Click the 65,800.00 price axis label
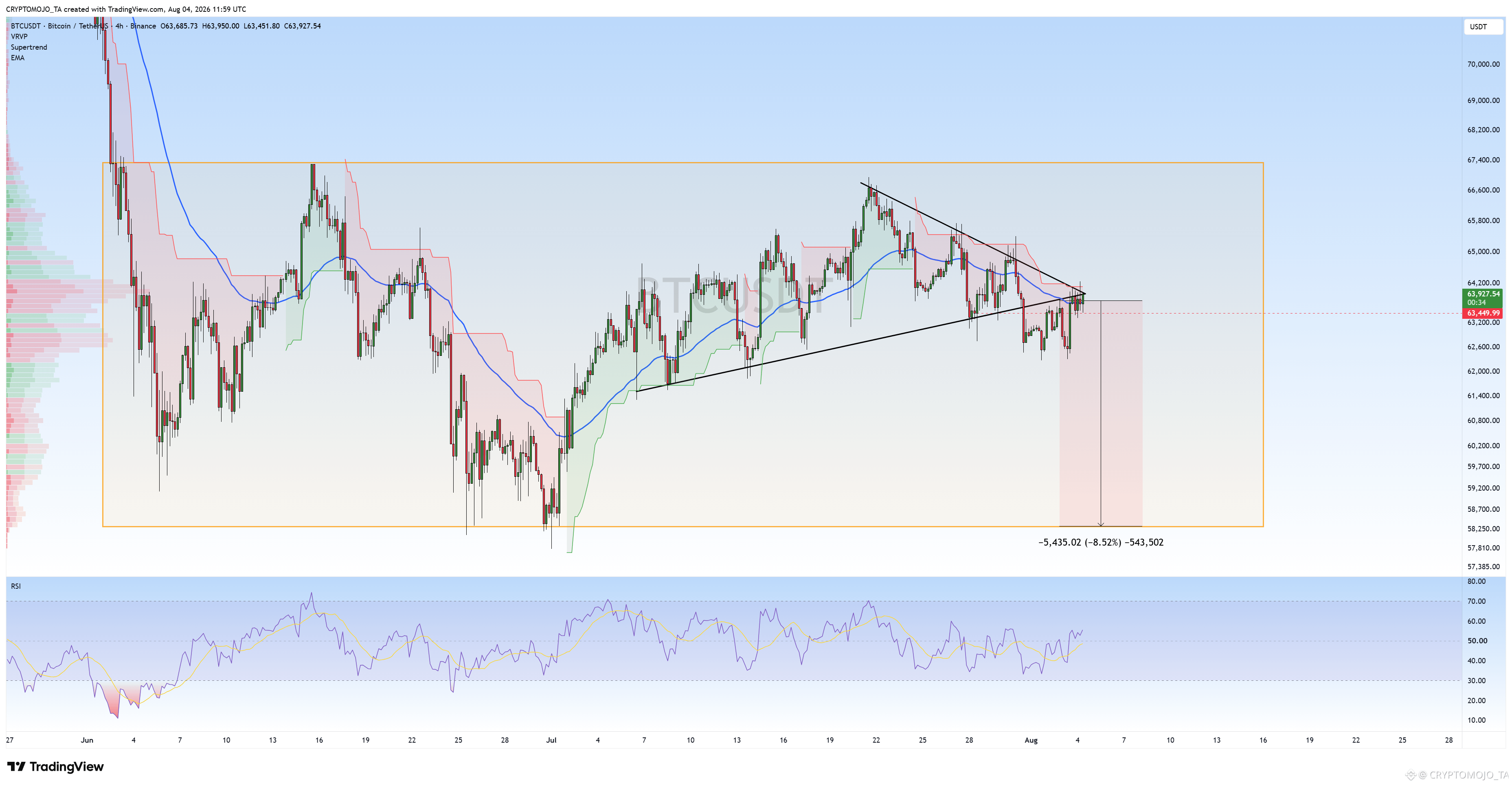Image resolution: width=1512 pixels, height=785 pixels. pyautogui.click(x=1483, y=221)
